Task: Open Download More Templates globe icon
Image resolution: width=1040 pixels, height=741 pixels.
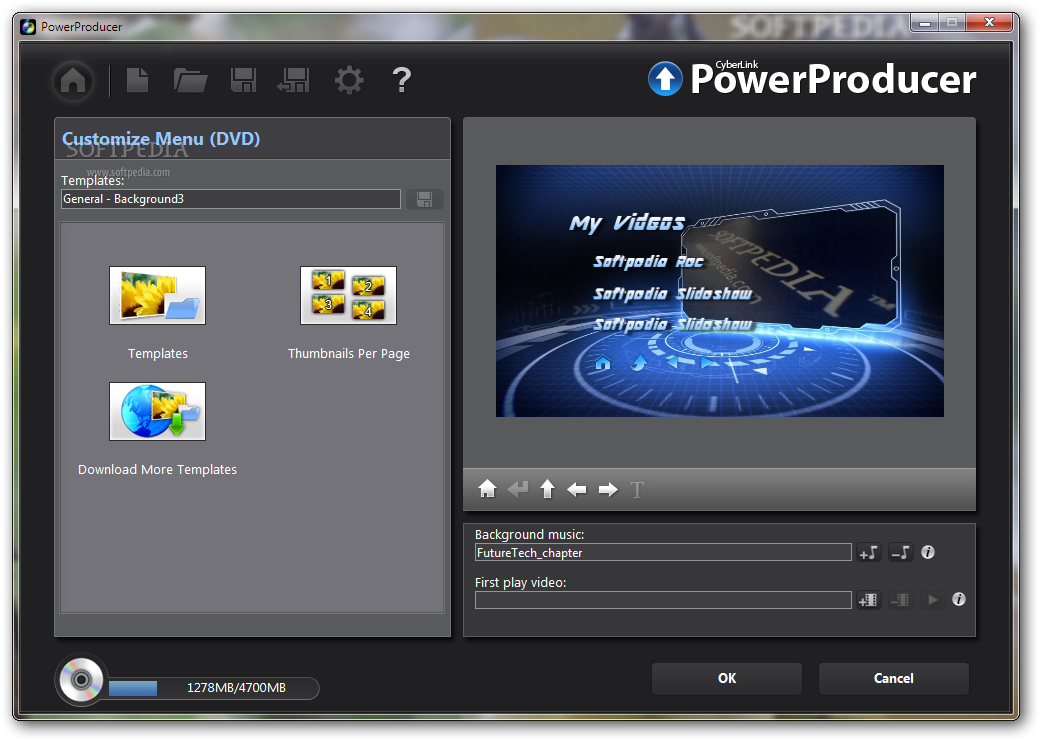Action: click(x=157, y=411)
